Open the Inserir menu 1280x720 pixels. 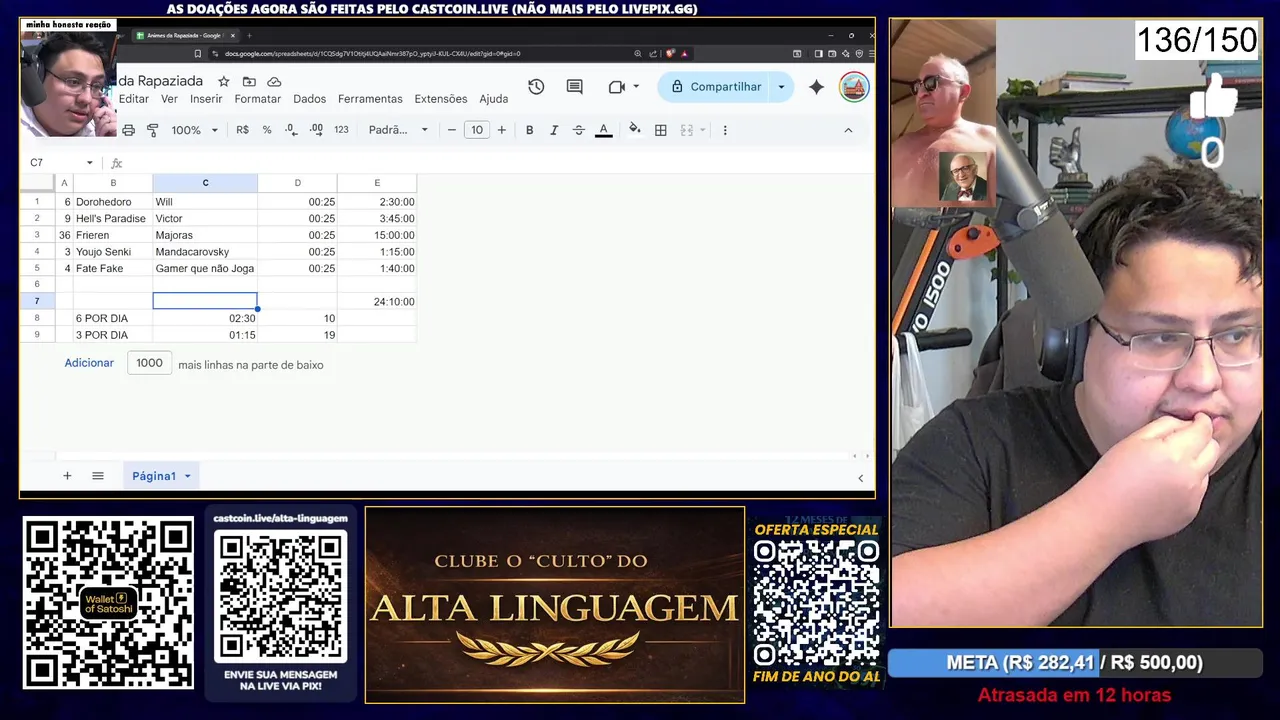[x=206, y=99]
